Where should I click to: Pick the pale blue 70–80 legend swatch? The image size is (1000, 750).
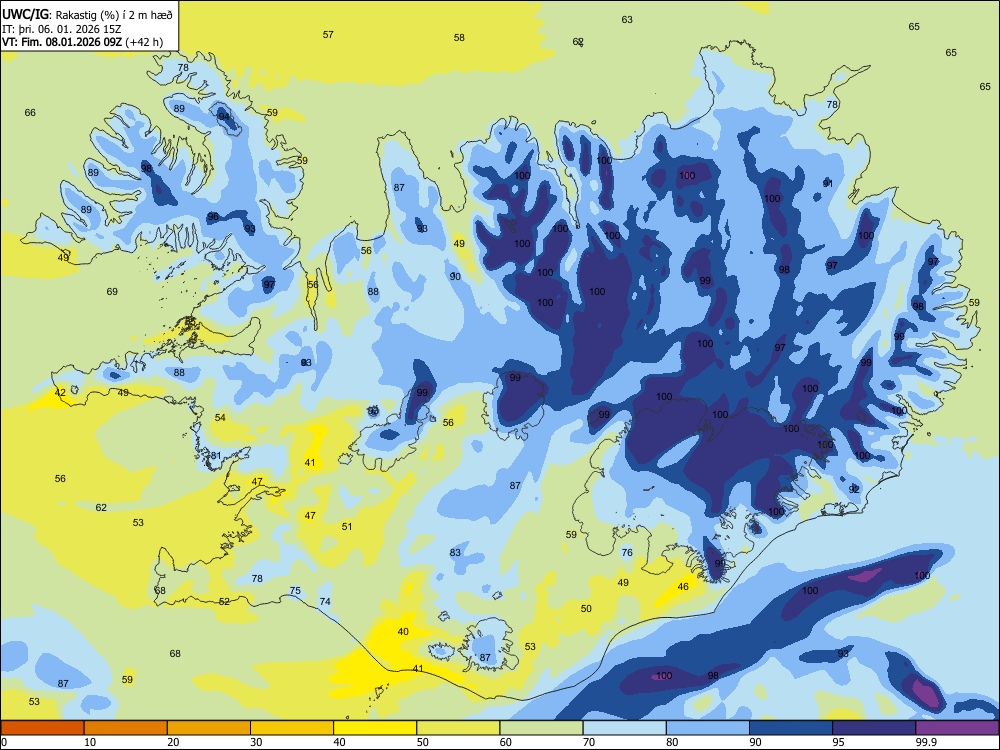coord(624,728)
